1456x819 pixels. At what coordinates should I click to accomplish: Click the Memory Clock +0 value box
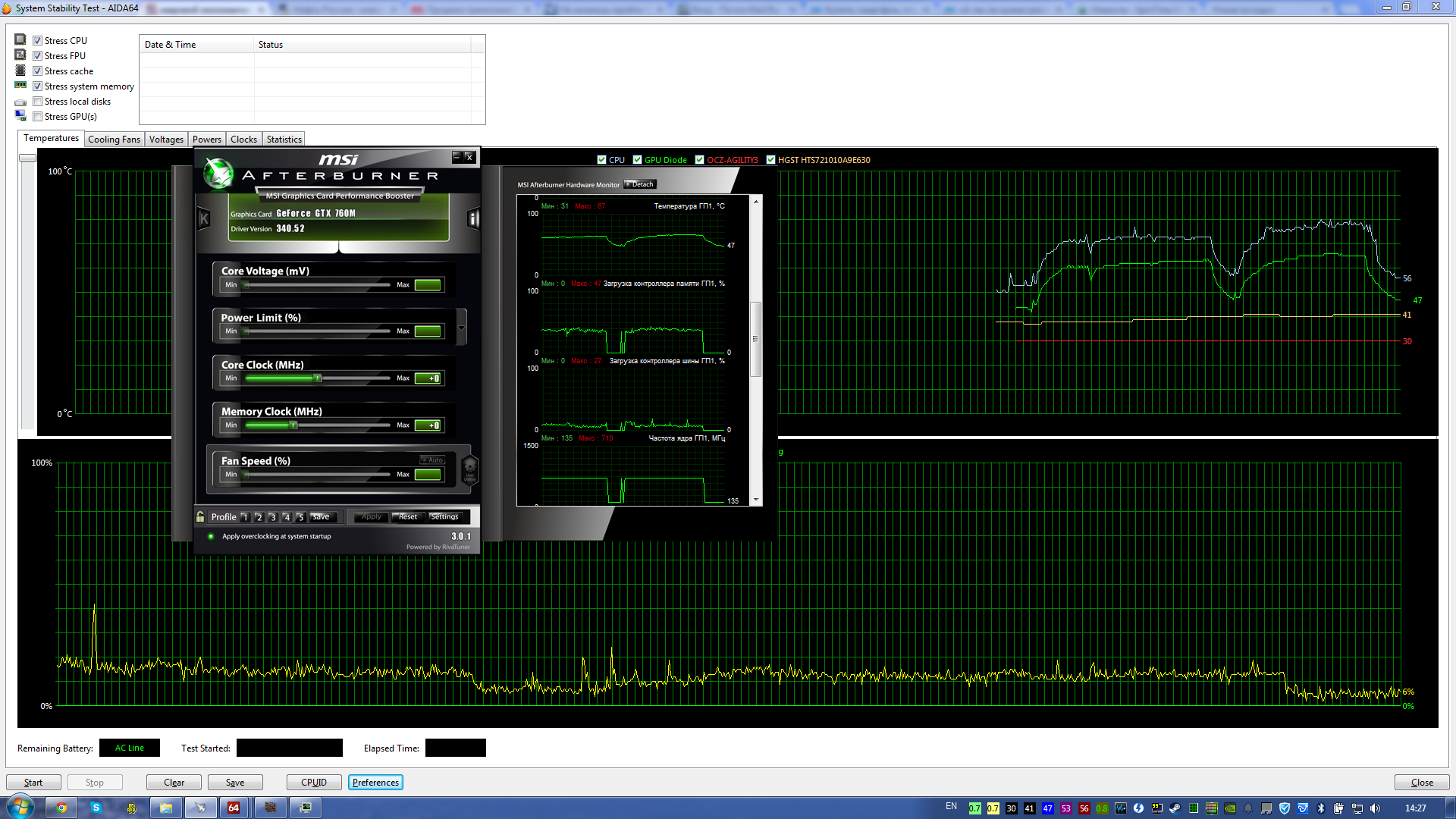428,425
